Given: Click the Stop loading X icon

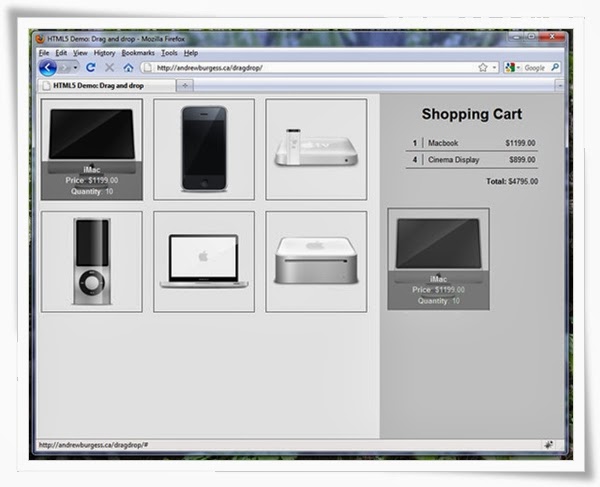Looking at the screenshot, I should (109, 68).
